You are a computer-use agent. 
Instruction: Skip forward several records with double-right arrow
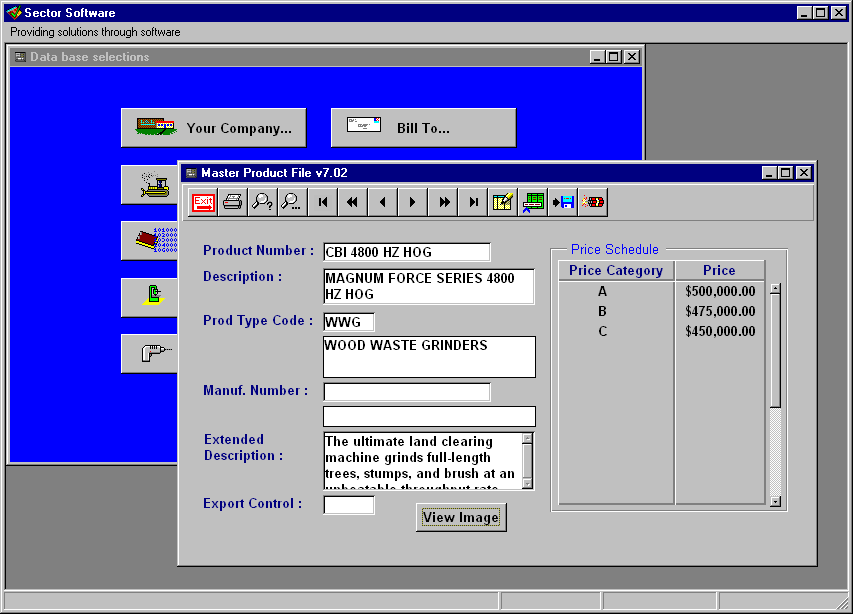coord(443,202)
